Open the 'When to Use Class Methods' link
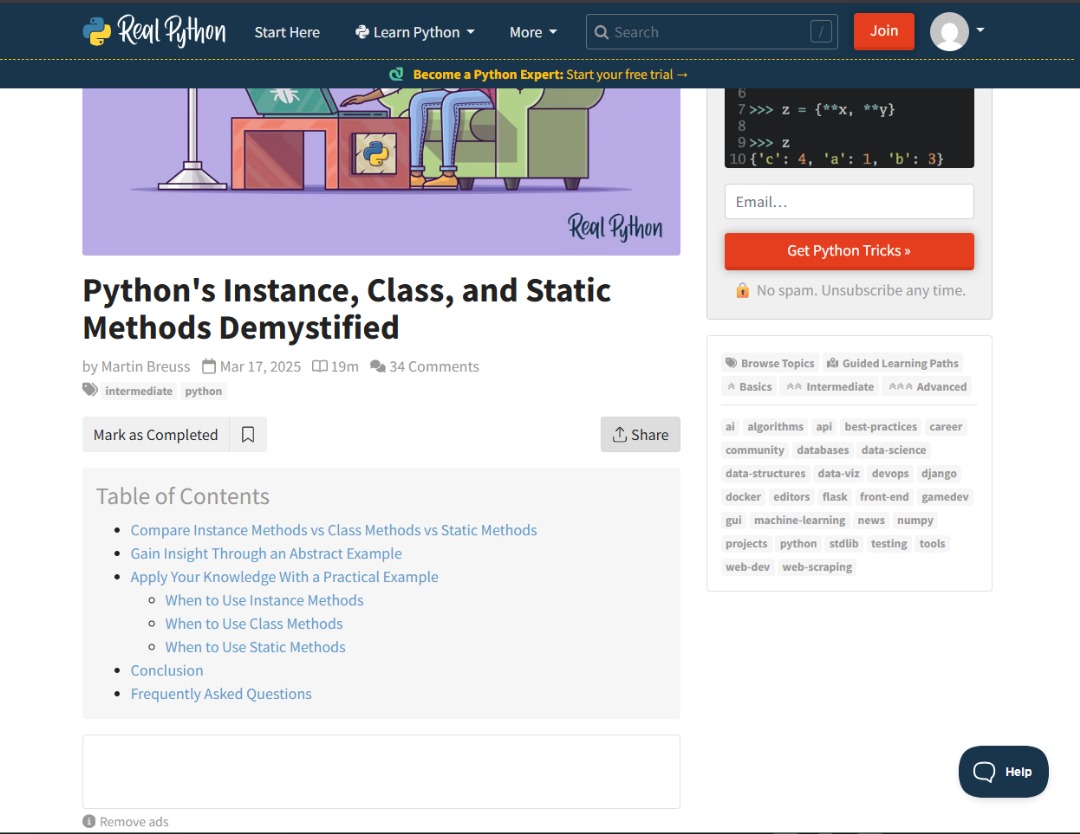Viewport: 1080px width, 834px height. coord(254,623)
